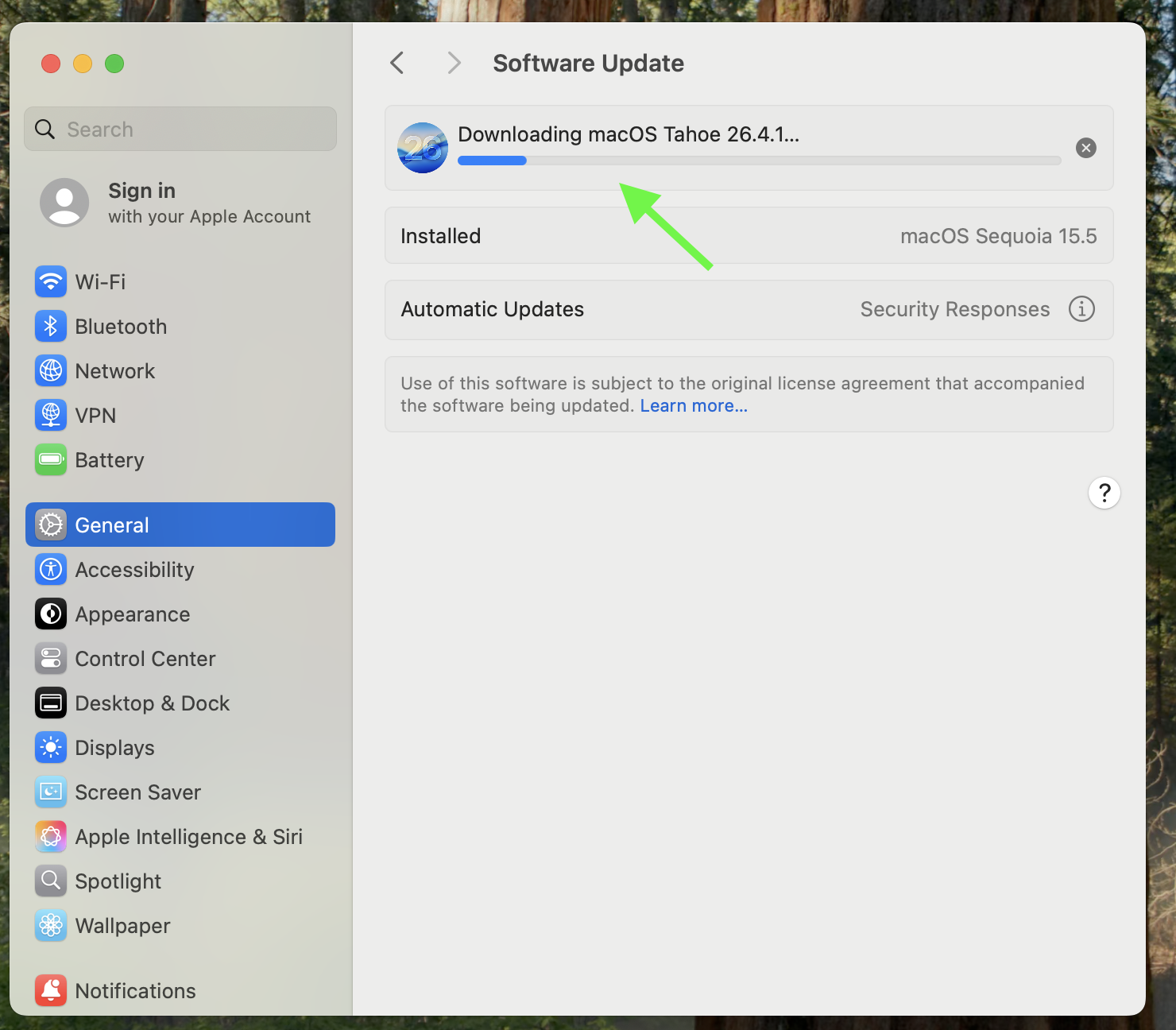Click the macOS Tahoe 26 update icon

click(423, 148)
